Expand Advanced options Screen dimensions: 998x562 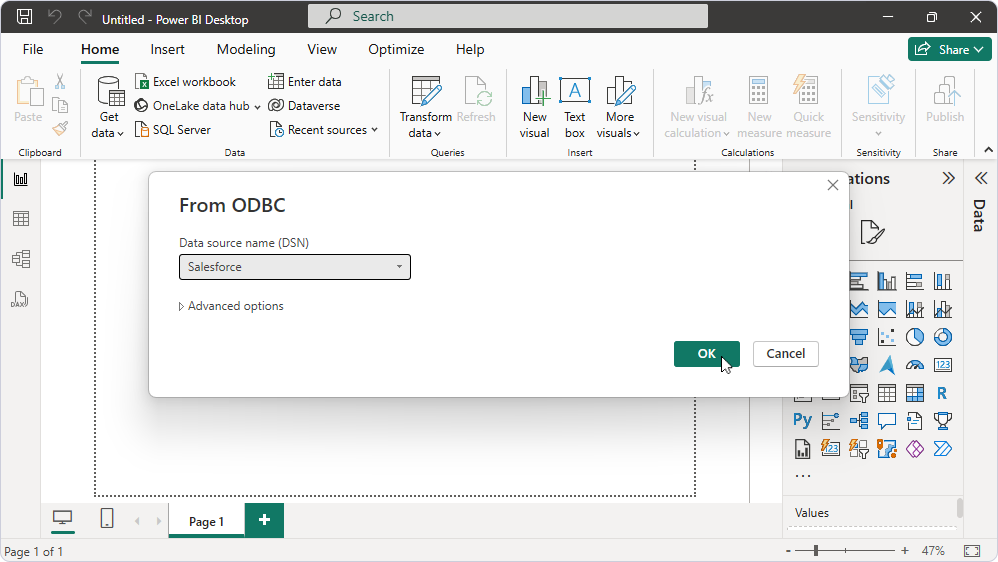pyautogui.click(x=231, y=306)
